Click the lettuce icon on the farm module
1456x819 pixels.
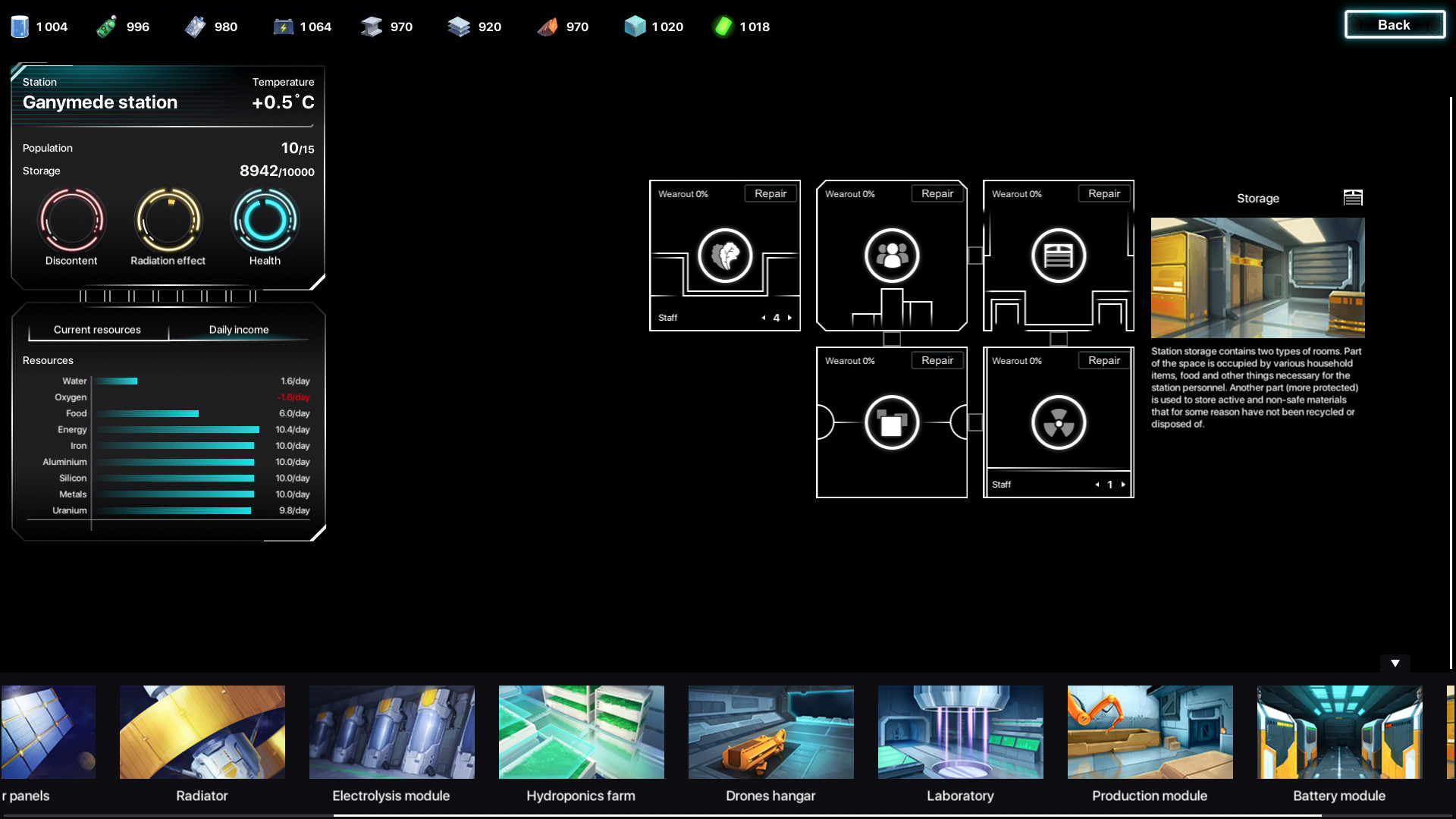(725, 256)
